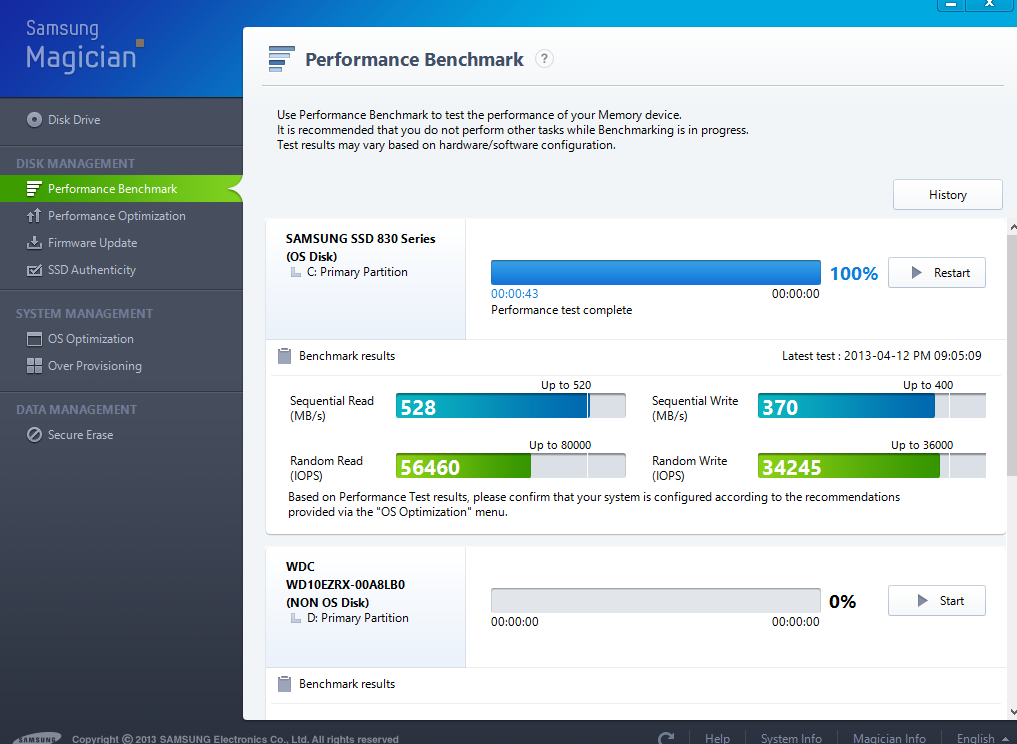Click the "Sequential Read (MB/s)" label

(332, 408)
